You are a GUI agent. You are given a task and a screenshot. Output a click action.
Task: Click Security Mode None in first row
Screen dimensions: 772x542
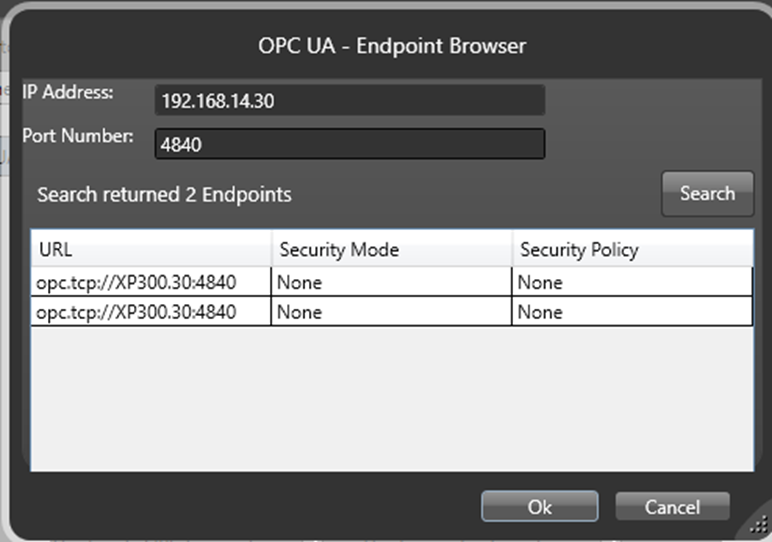[x=300, y=282]
